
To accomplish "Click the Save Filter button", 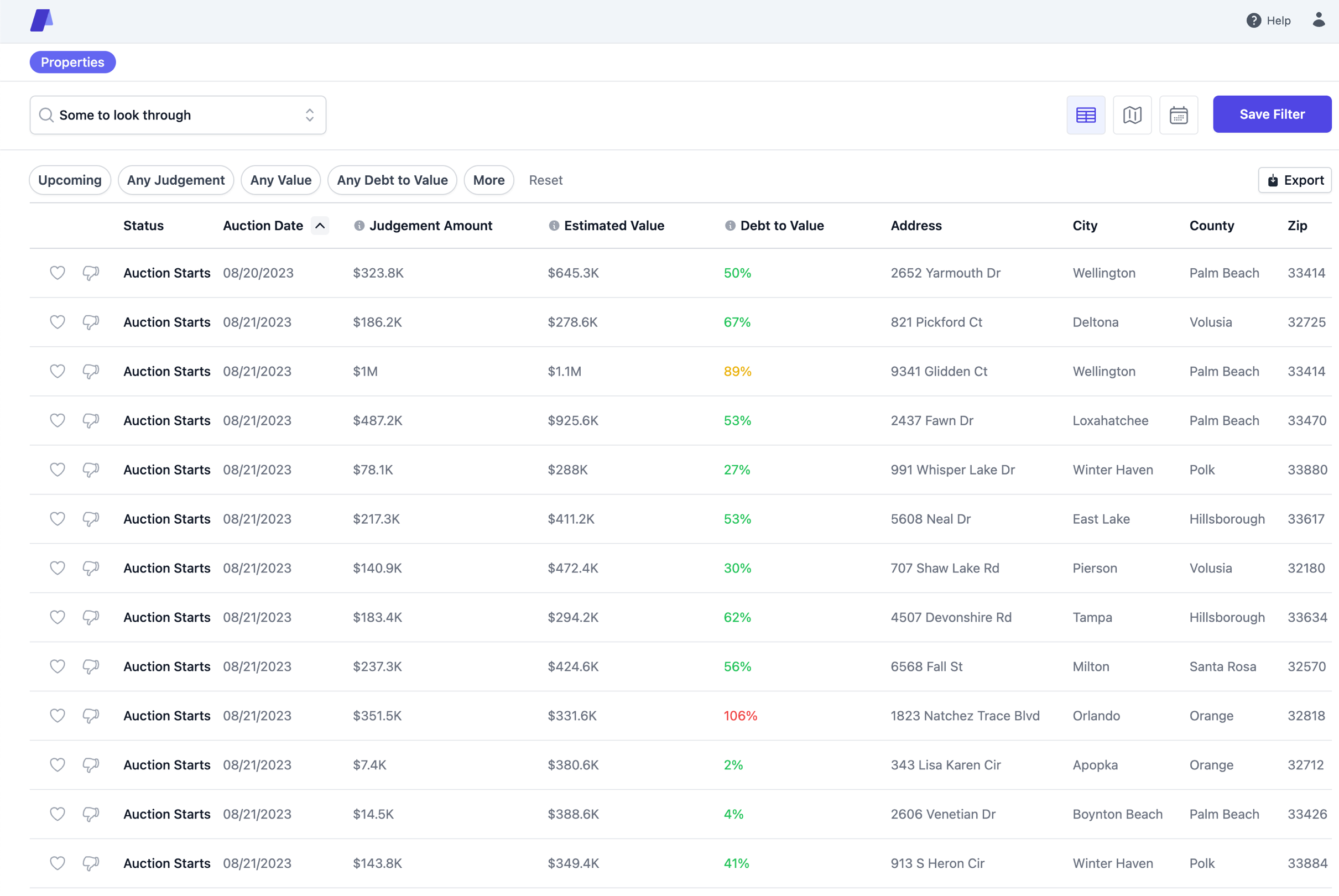I will pyautogui.click(x=1272, y=114).
